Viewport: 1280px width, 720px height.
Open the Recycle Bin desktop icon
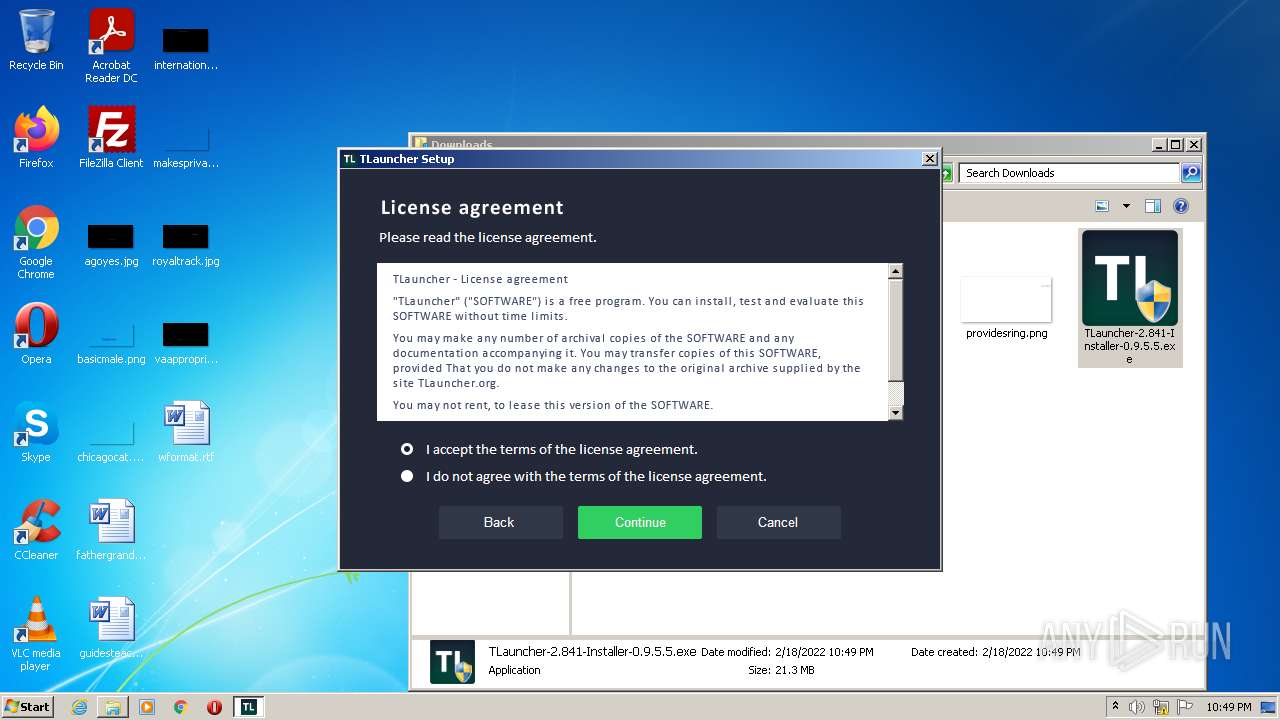[36, 40]
